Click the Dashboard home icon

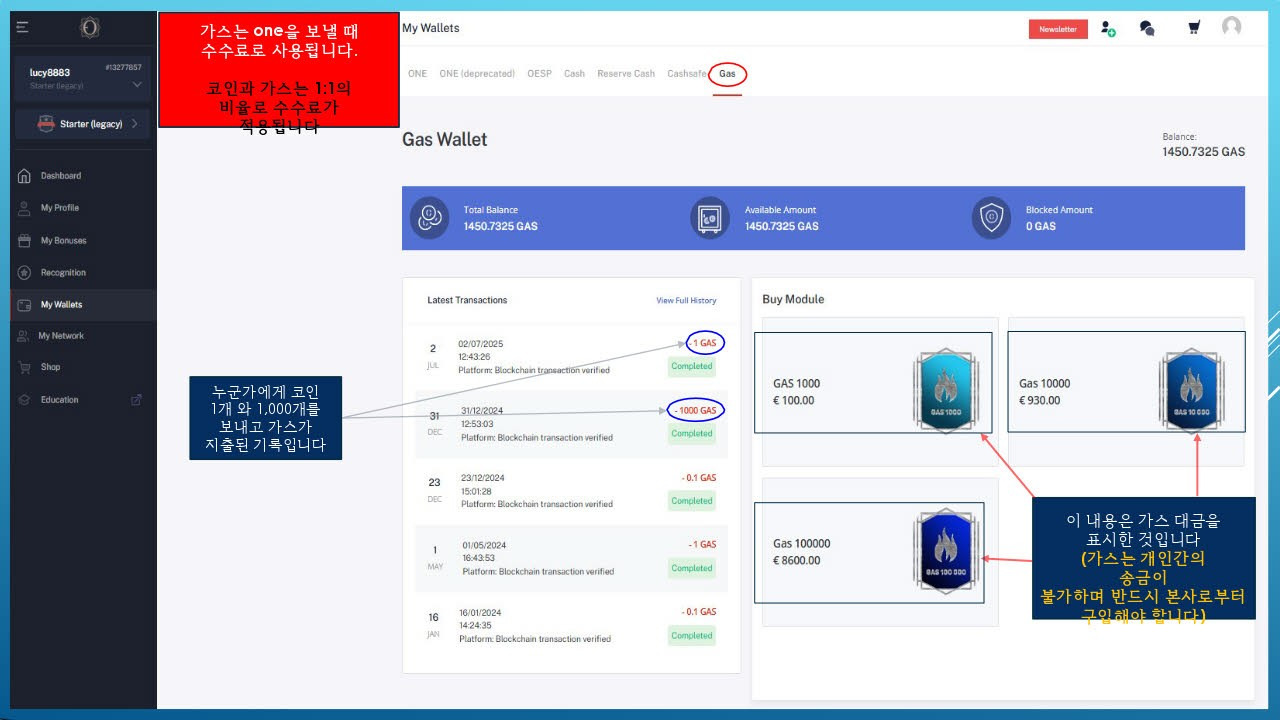tap(25, 176)
